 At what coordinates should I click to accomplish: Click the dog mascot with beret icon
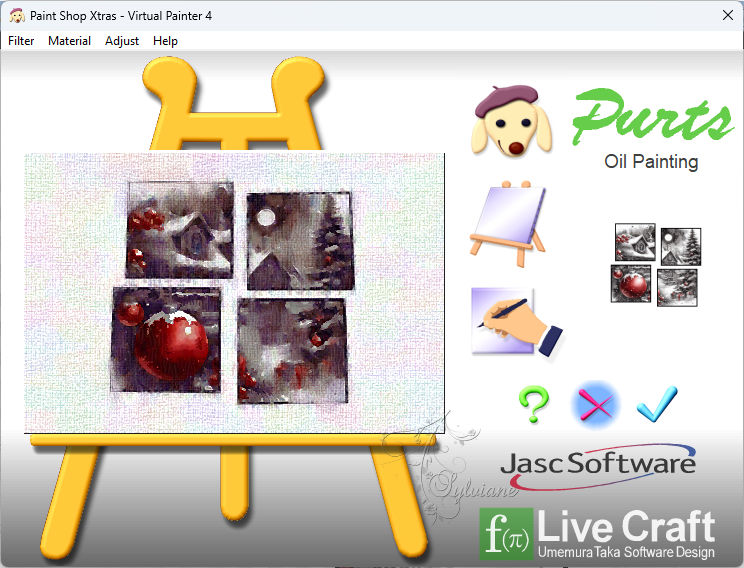pos(512,121)
